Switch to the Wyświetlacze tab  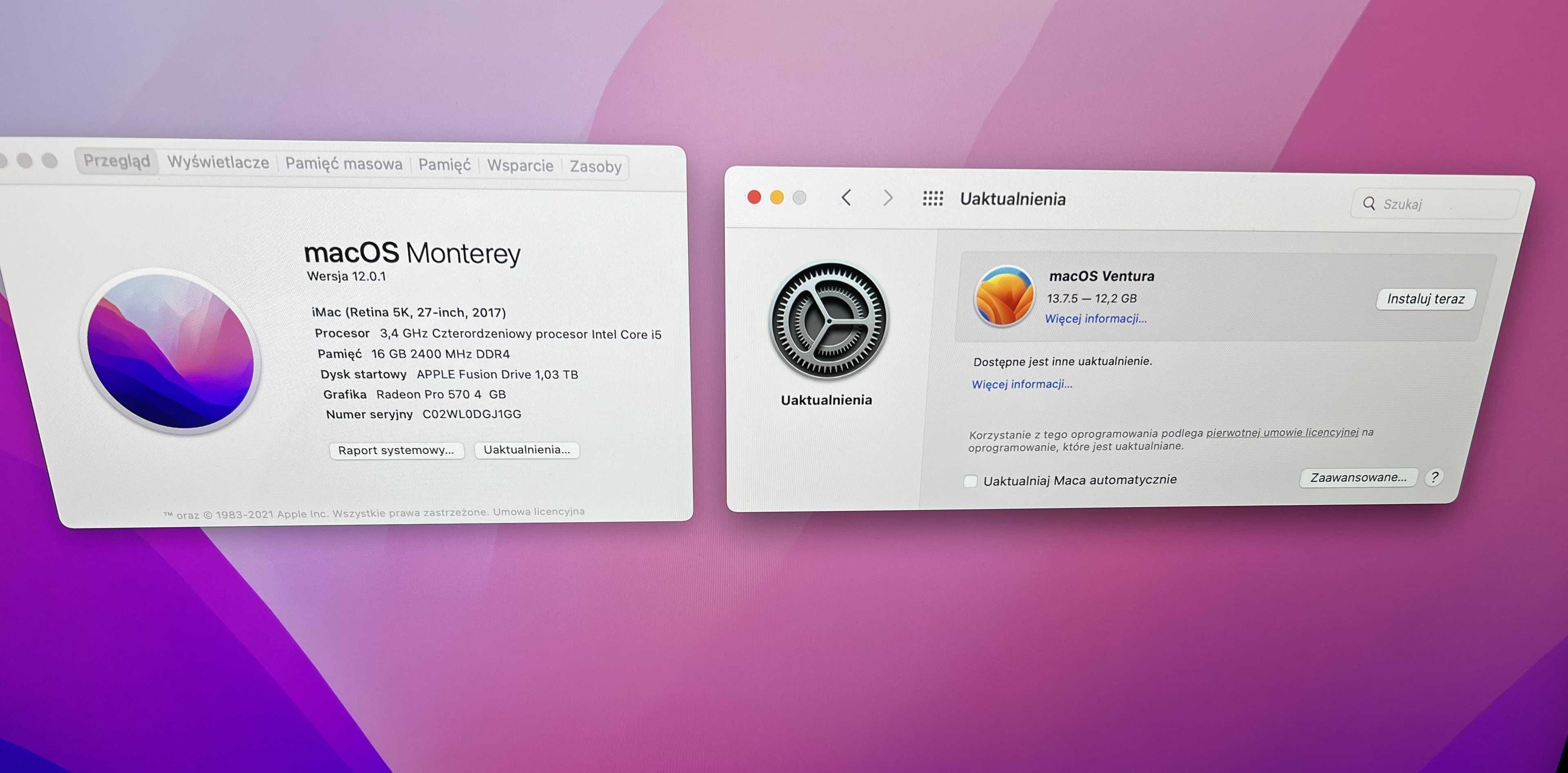tap(218, 162)
